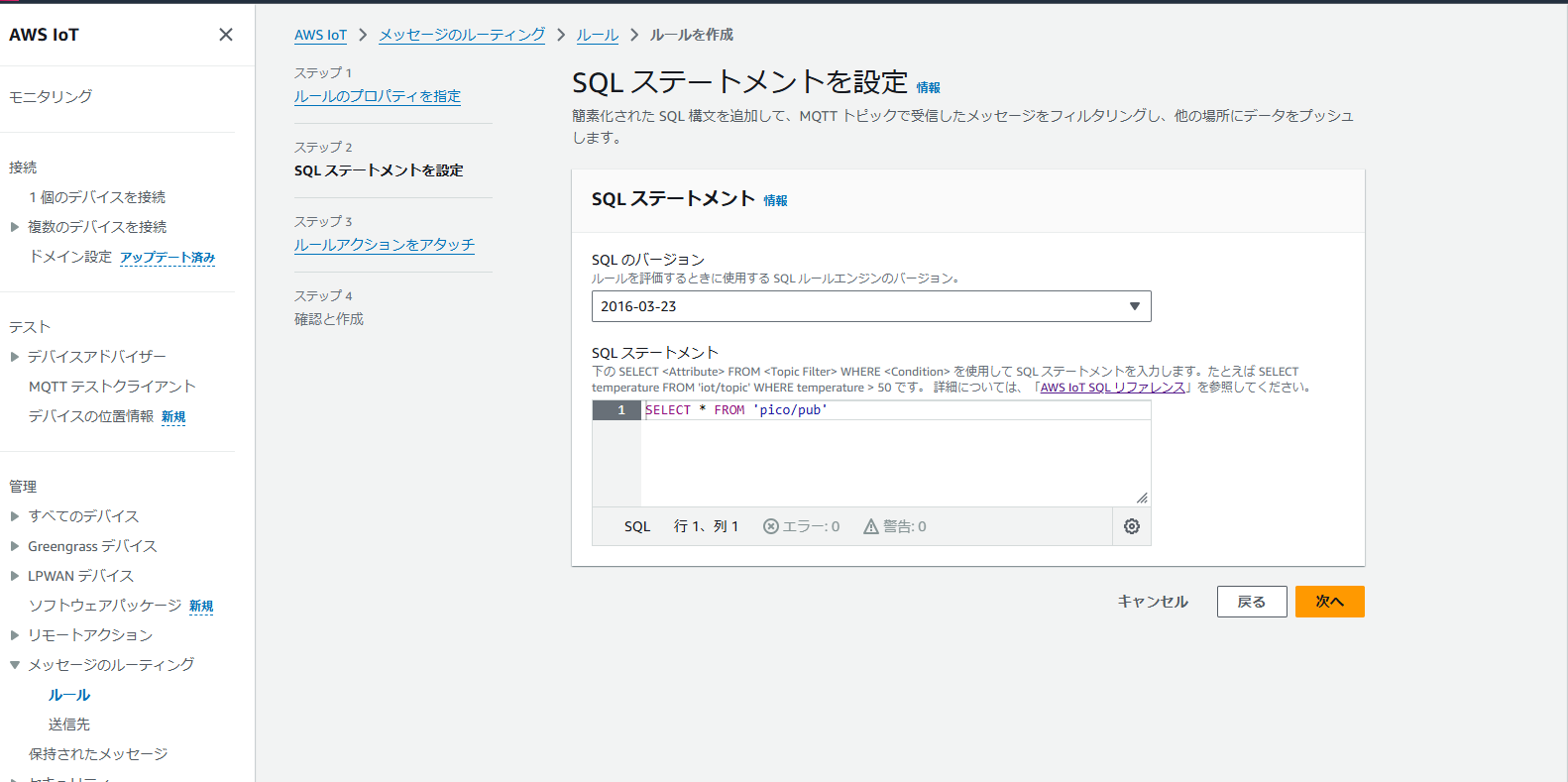Open MQTT テストクライアント

click(x=112, y=387)
